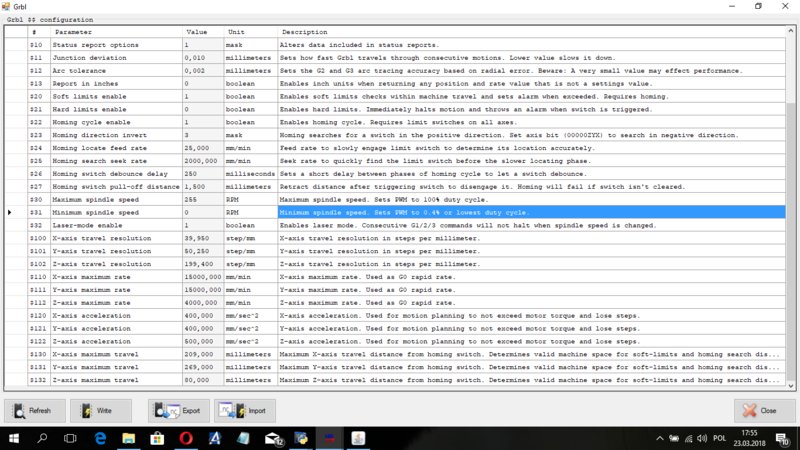Viewport: 800px width, 450px height.
Task: Click the highlighted Minimum spindle speed description
Action: 531,212
